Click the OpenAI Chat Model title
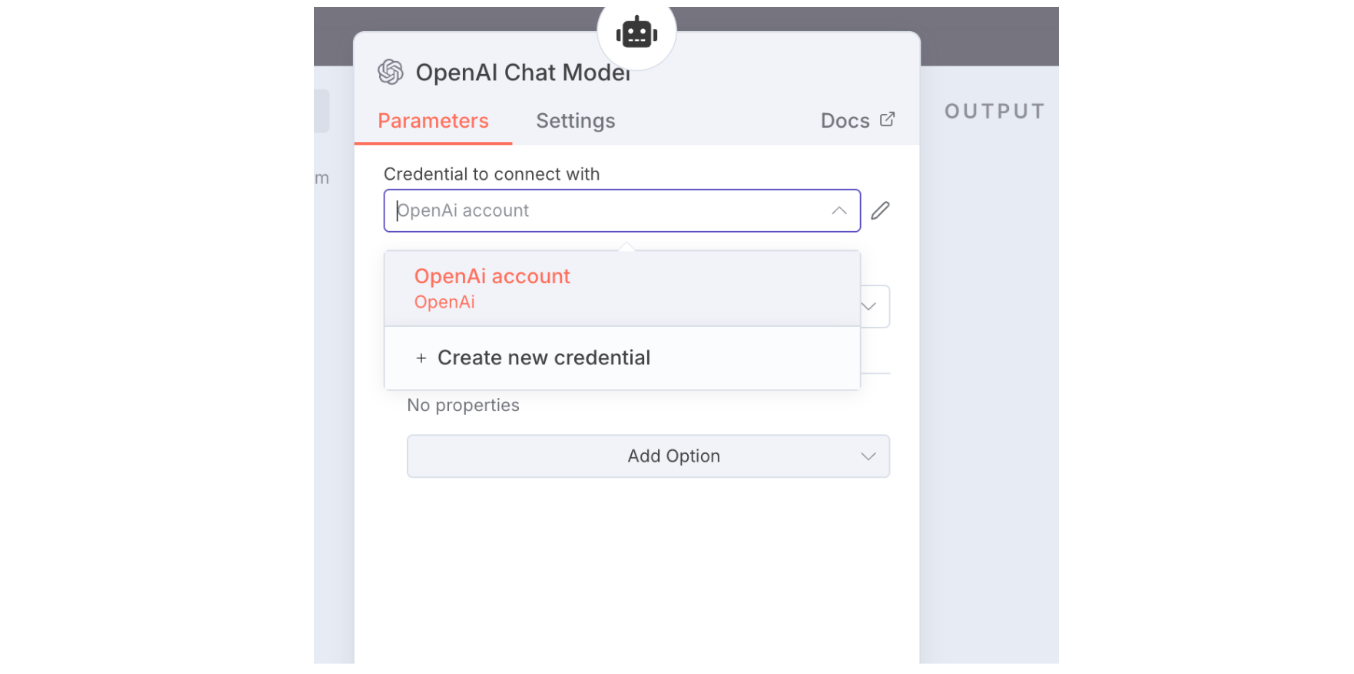 tap(522, 72)
